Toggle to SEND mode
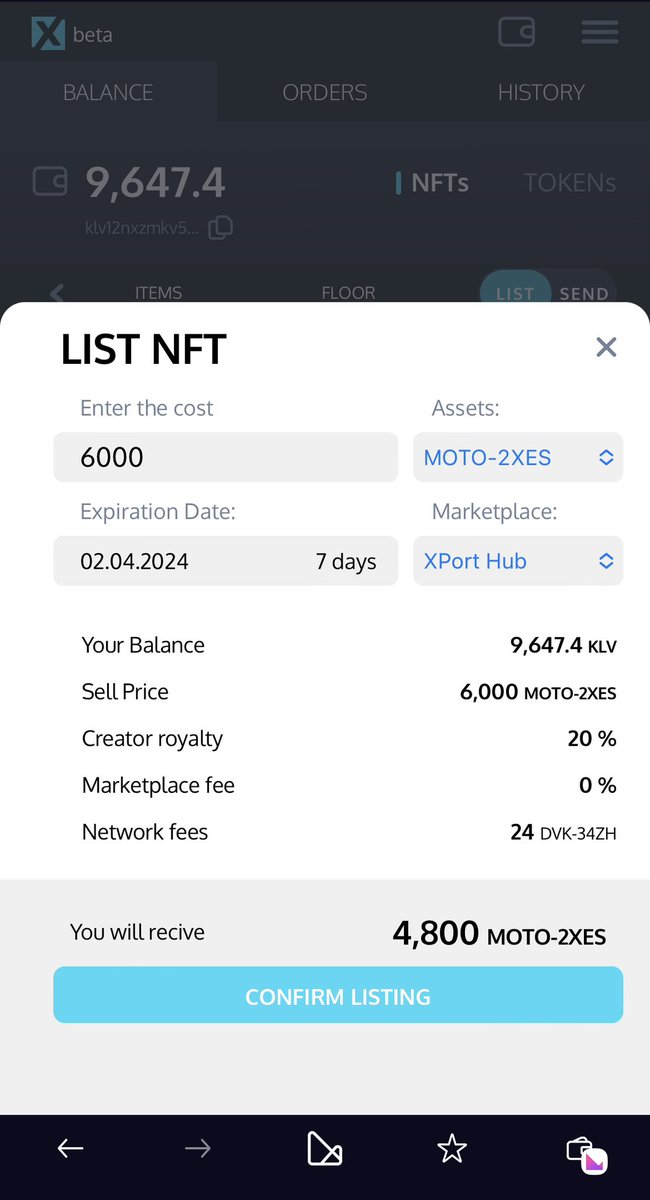Image resolution: width=650 pixels, height=1200 pixels. [x=584, y=294]
